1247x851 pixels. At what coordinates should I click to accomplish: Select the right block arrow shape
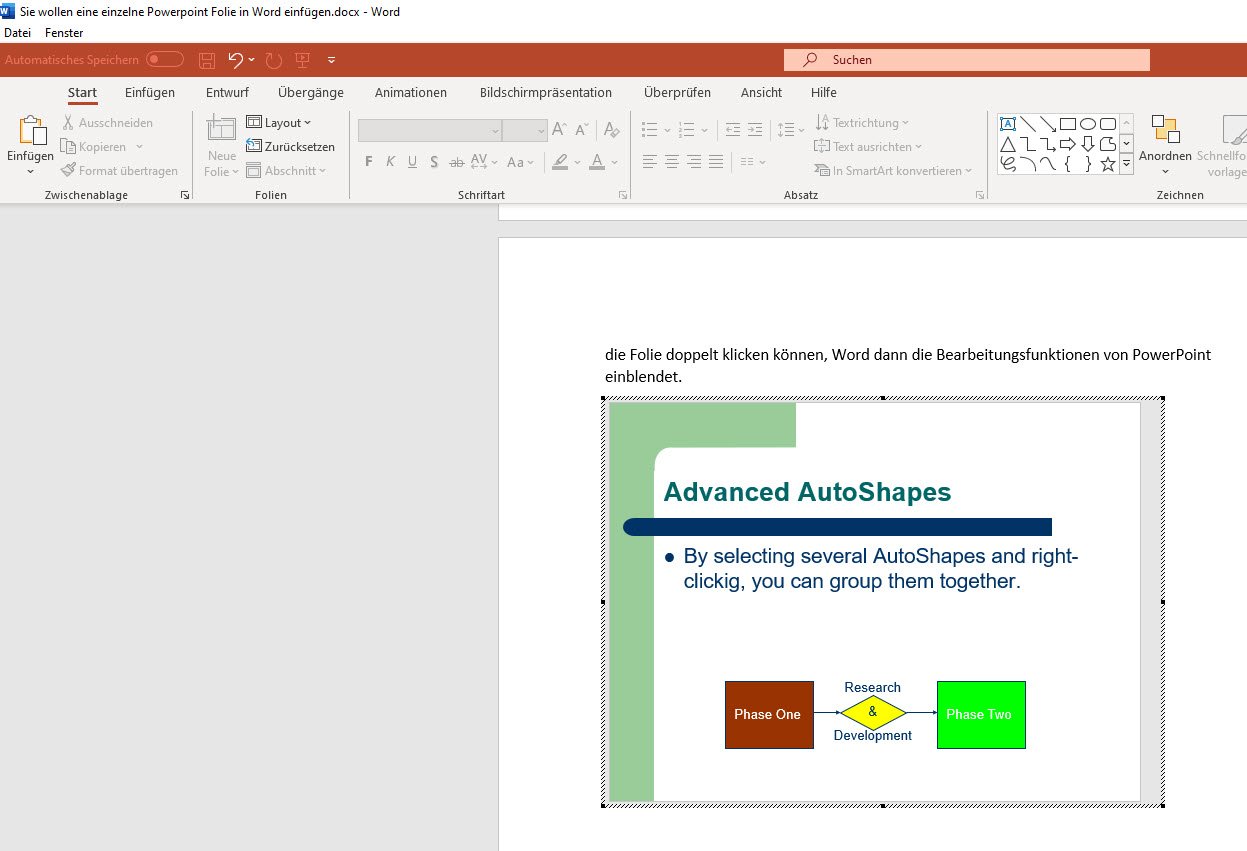tap(1068, 144)
